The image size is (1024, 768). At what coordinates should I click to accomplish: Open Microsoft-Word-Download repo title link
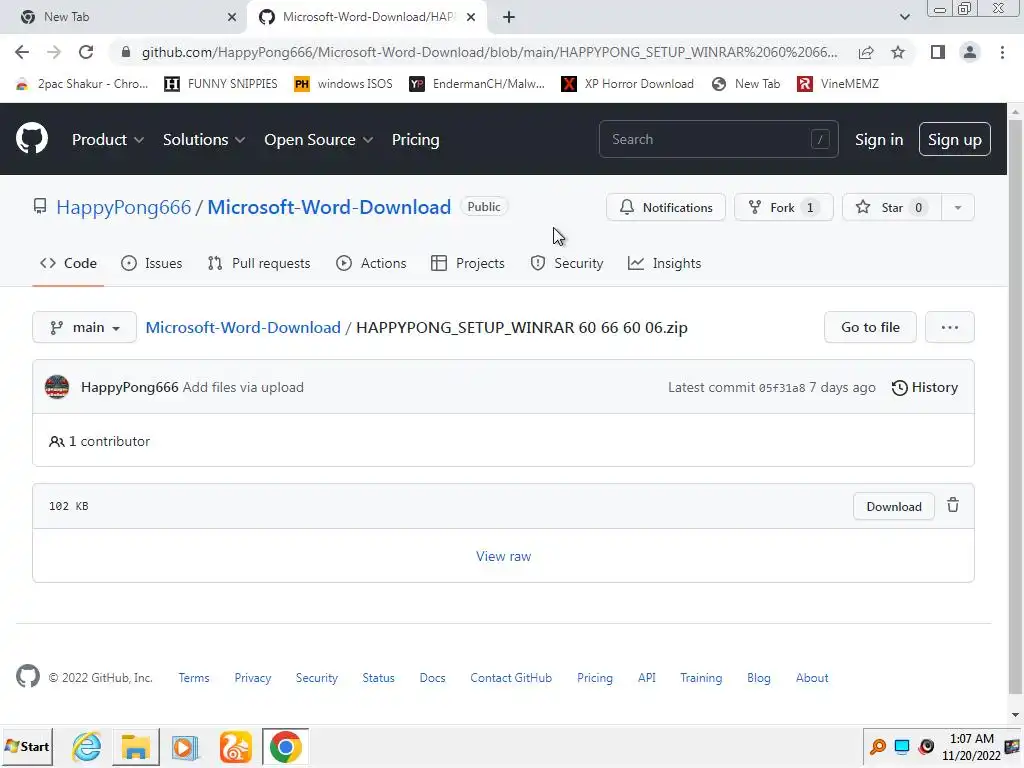click(x=329, y=207)
